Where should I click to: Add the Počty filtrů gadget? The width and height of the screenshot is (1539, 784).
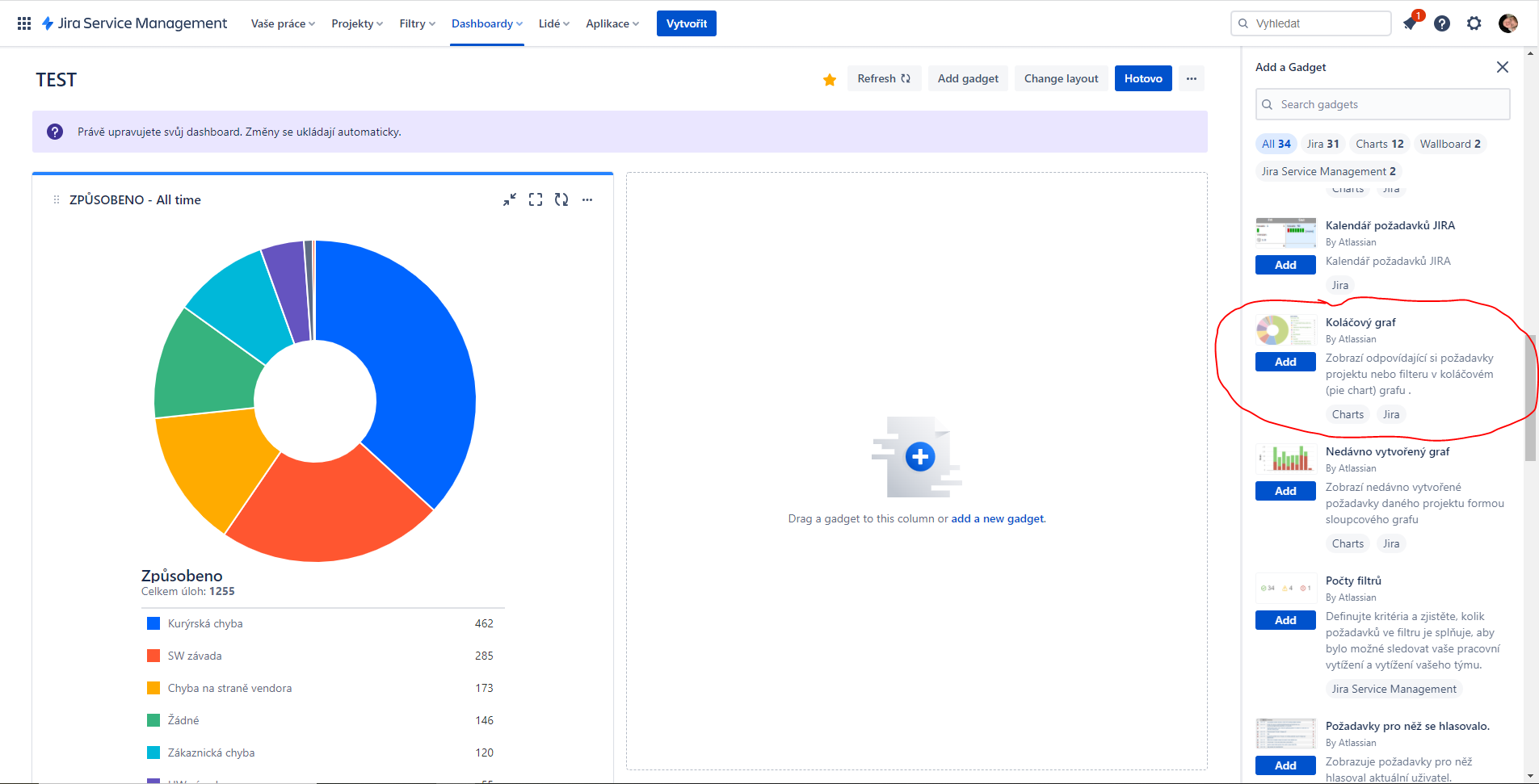tap(1285, 620)
